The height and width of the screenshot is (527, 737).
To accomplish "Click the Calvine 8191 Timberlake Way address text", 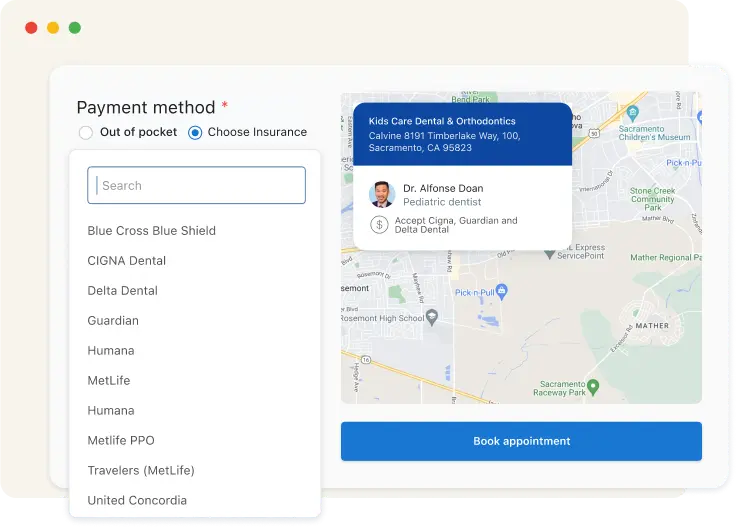I will tap(444, 142).
